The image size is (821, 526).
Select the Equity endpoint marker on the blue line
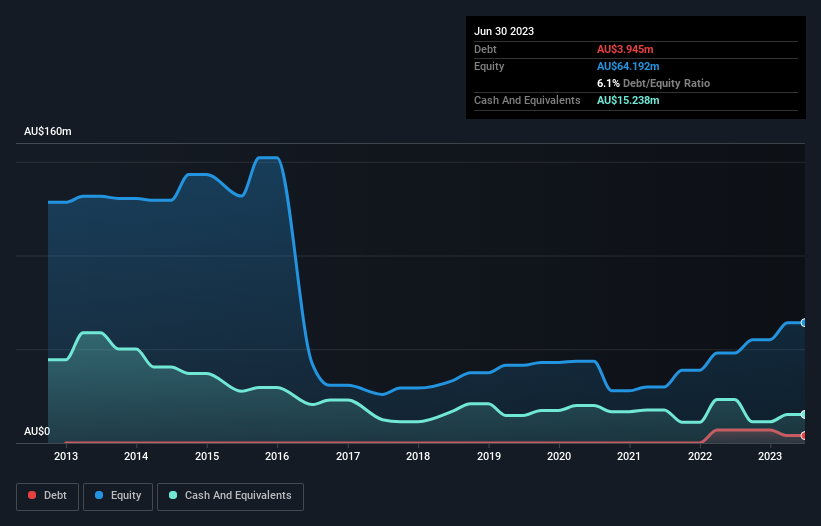click(x=803, y=323)
